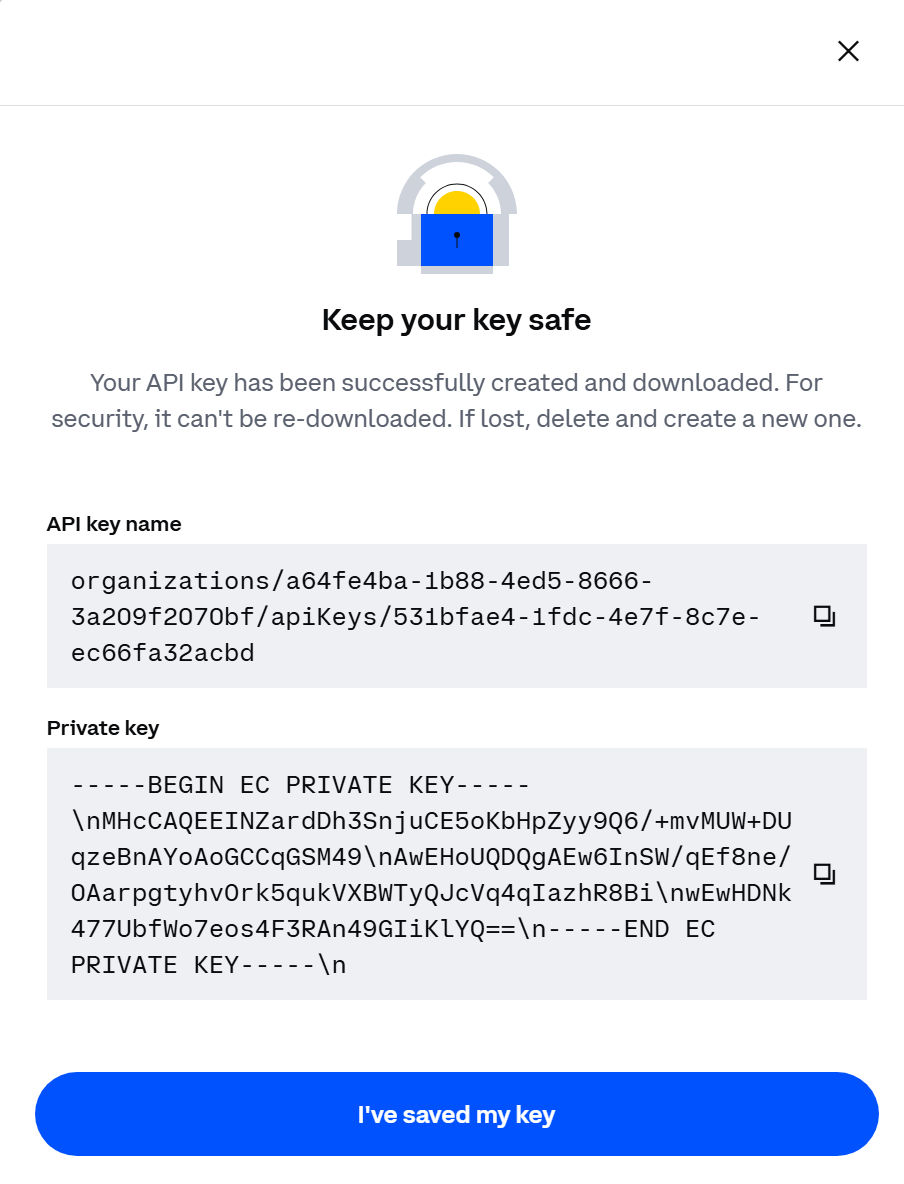Close the key dialog with the X
Image resolution: width=904 pixels, height=1184 pixels.
pos(848,51)
